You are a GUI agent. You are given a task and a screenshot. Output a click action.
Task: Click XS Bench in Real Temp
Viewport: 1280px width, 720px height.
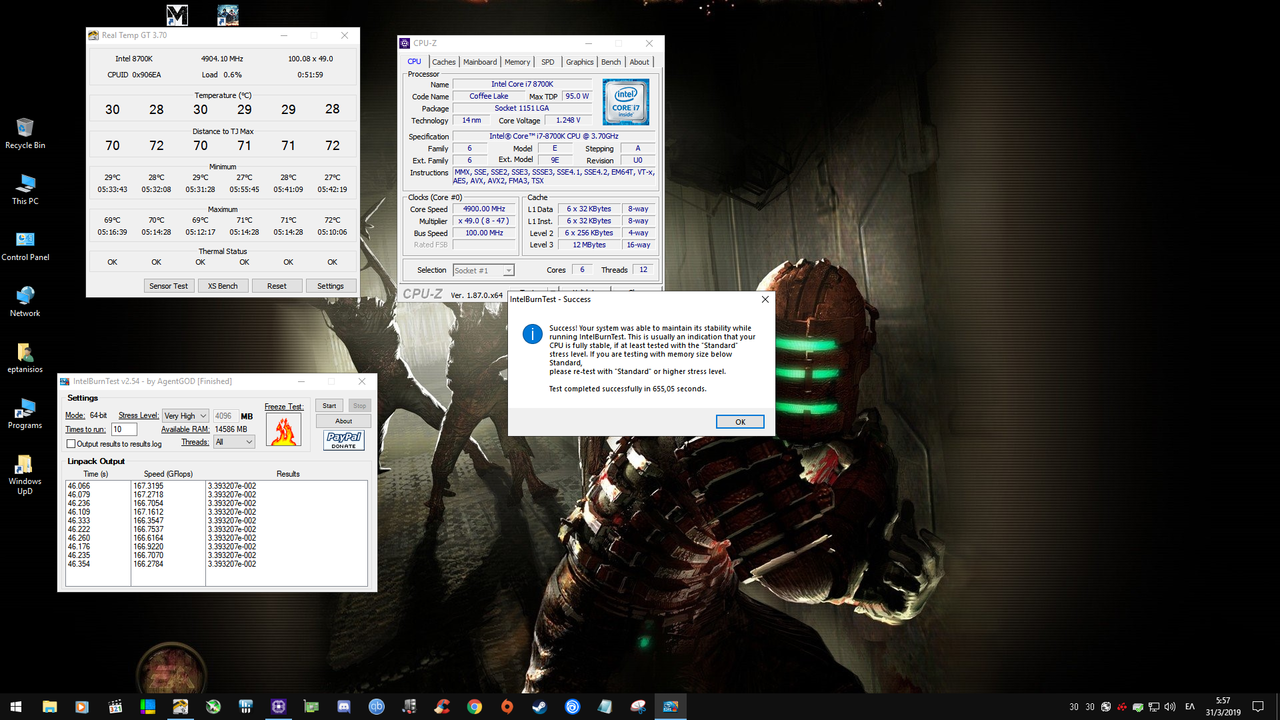222,286
